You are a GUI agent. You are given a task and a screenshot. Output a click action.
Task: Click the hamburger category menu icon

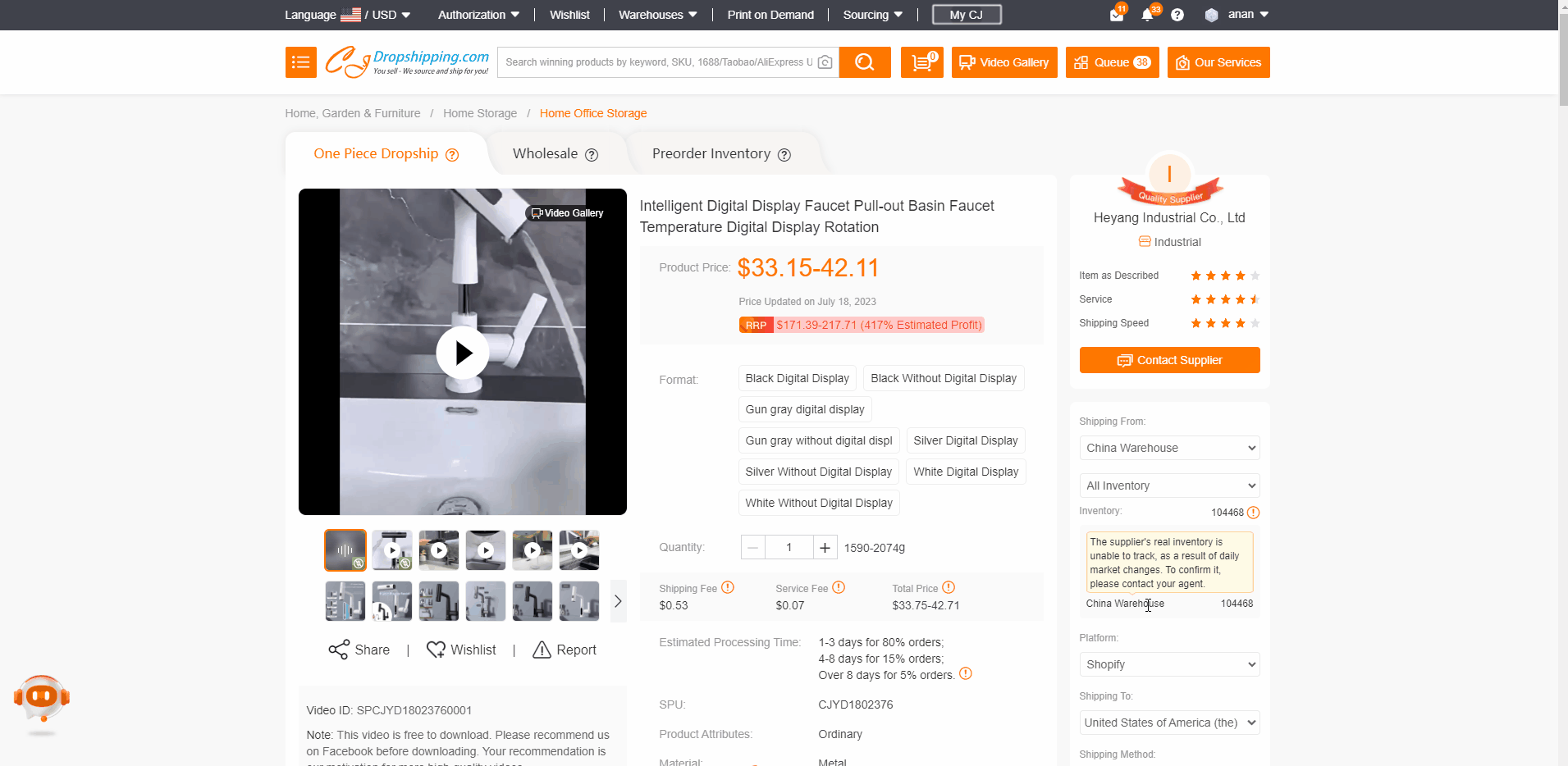(300, 62)
